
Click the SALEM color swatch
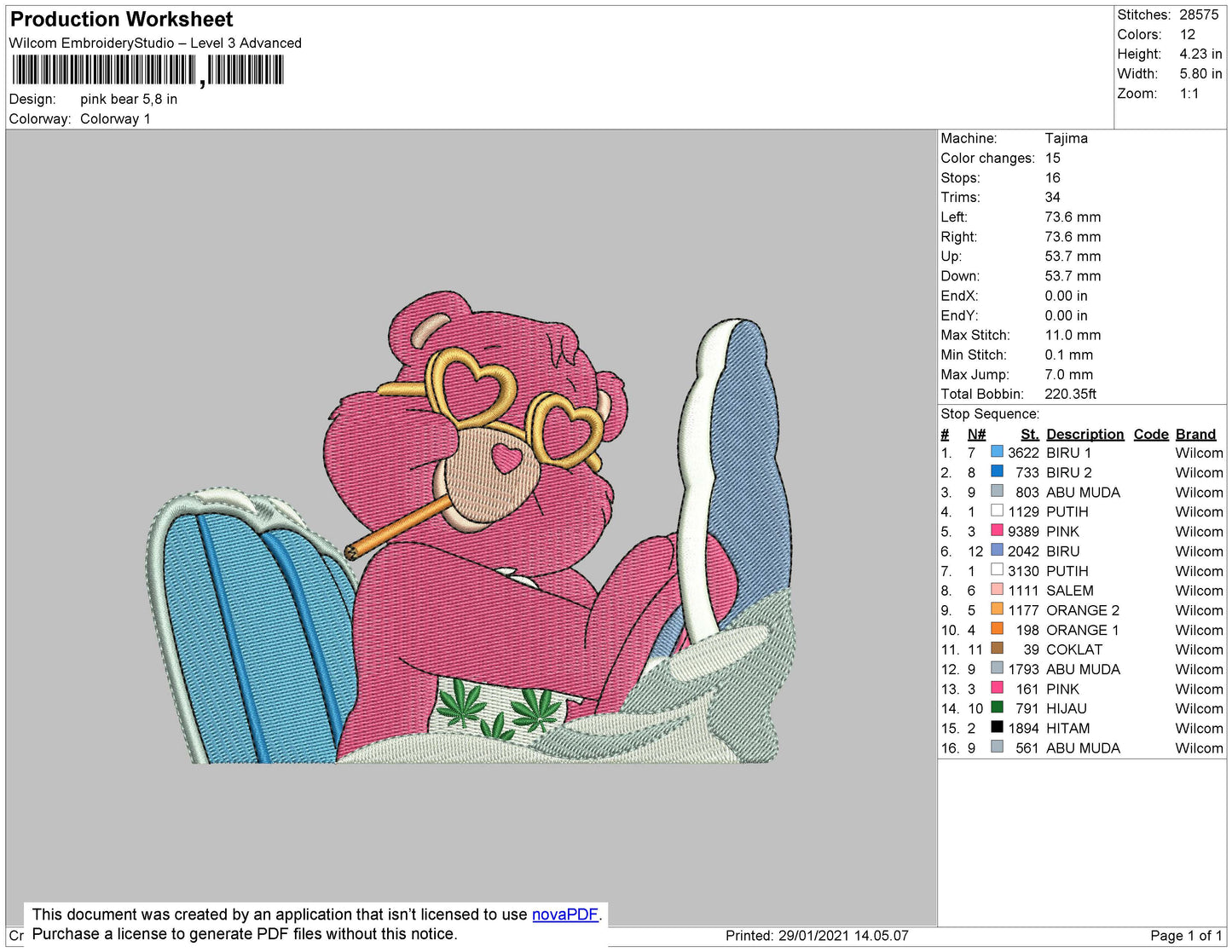(x=997, y=590)
